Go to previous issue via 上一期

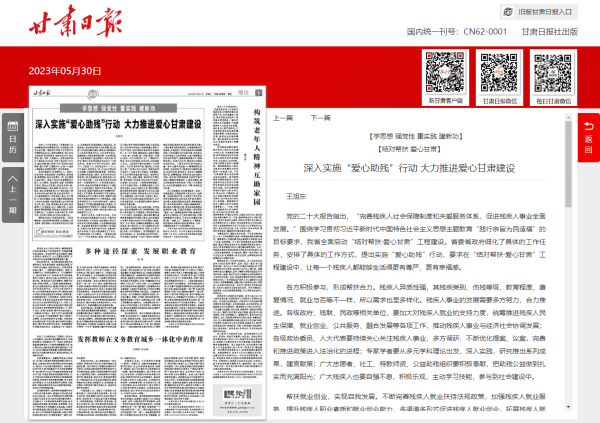pos(13,195)
